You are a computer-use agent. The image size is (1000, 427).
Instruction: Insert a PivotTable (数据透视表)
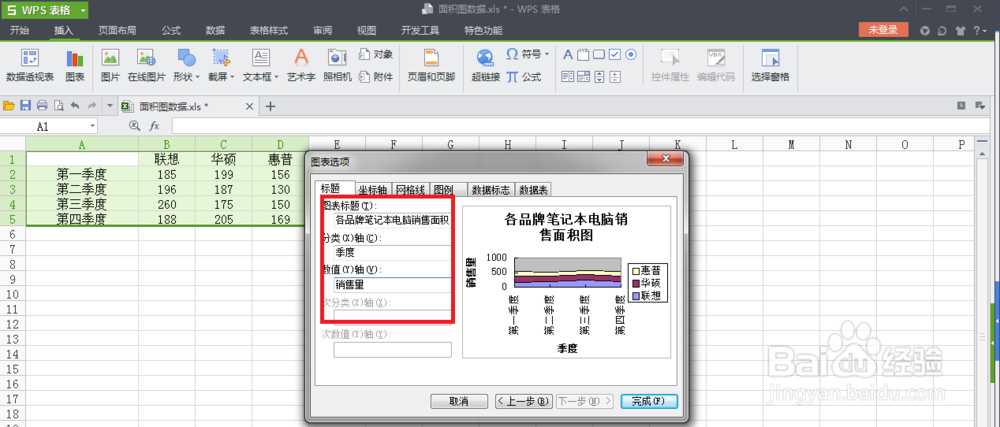click(29, 66)
